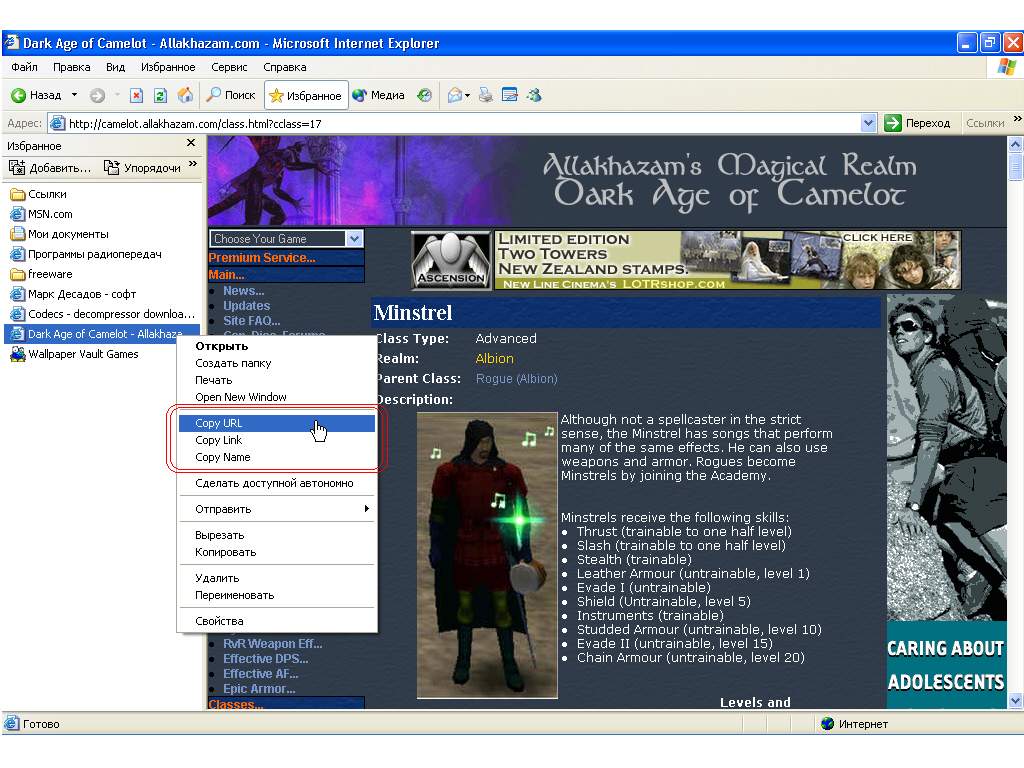This screenshot has height=768, width=1024.
Task: Open the Premium Service link
Action: [x=262, y=258]
